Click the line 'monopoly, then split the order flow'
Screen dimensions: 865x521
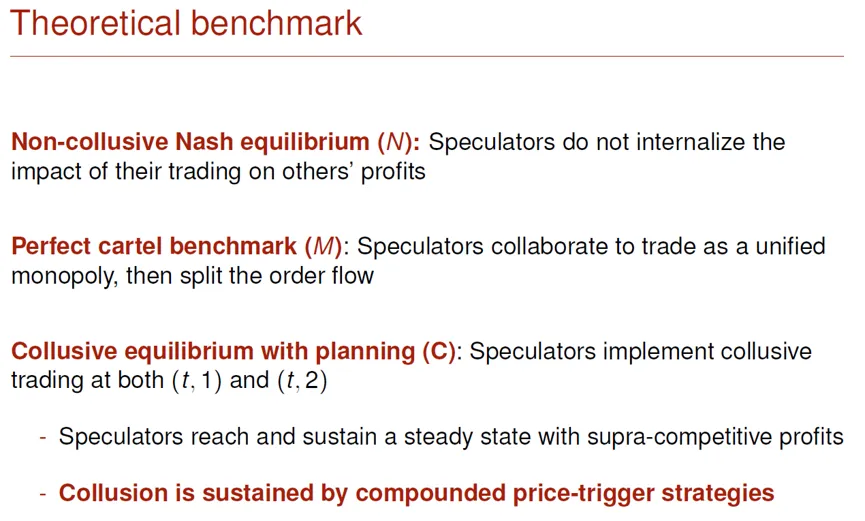[x=193, y=275]
